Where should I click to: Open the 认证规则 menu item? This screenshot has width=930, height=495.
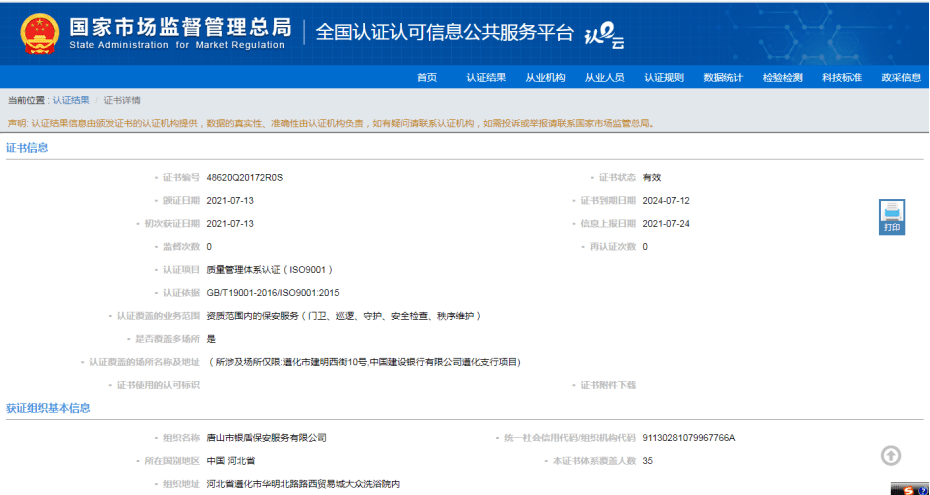664,78
